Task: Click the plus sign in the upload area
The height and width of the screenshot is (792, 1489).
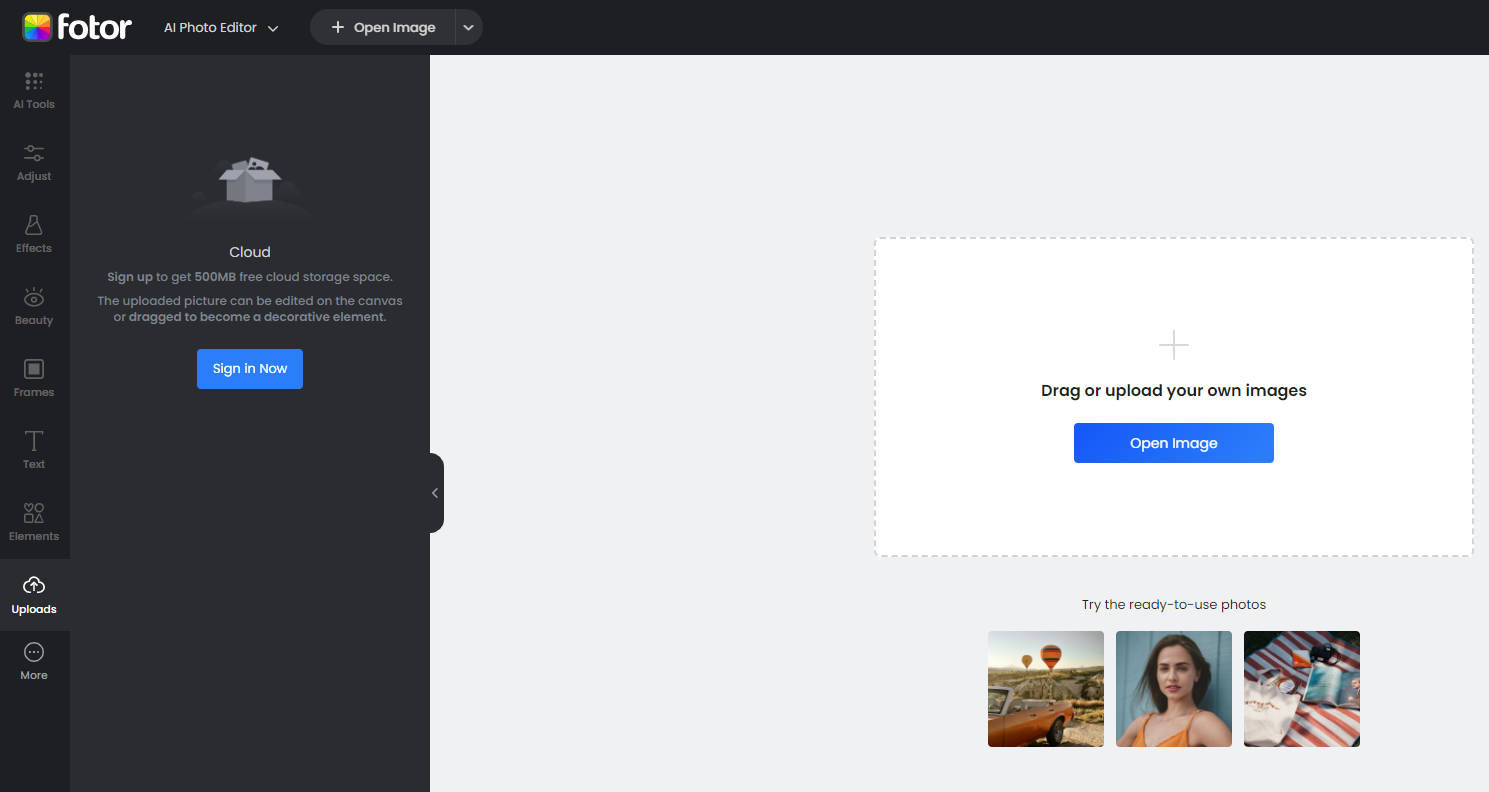Action: 1173,346
